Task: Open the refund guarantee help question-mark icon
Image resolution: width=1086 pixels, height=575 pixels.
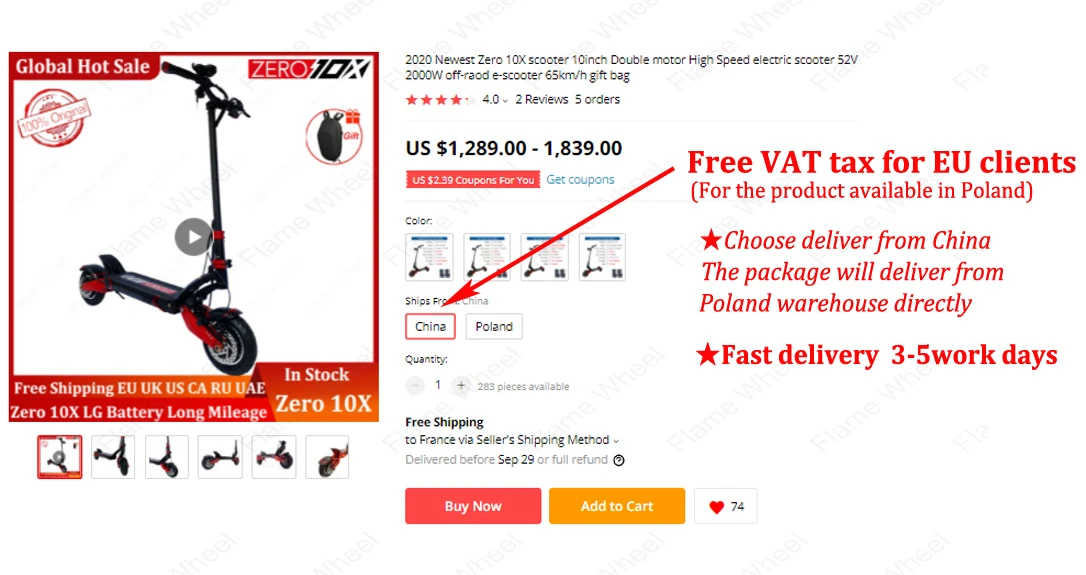Action: (x=619, y=460)
